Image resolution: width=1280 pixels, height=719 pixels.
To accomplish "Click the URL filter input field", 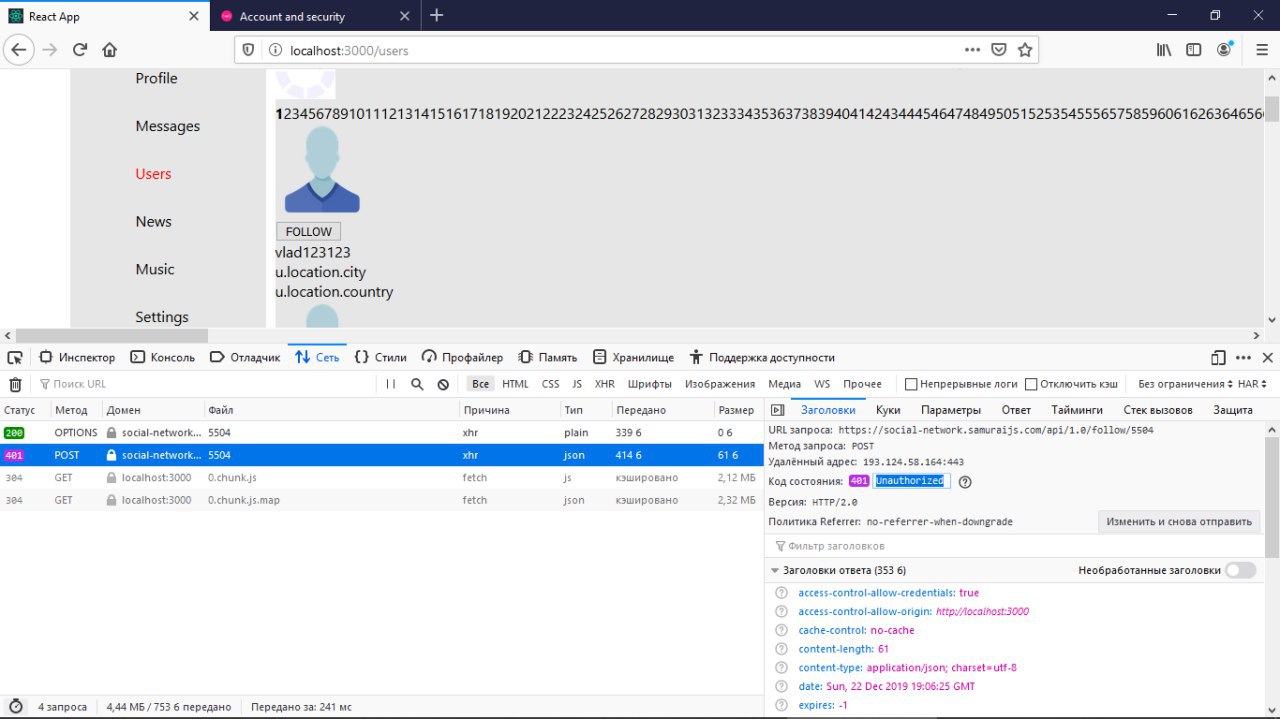I will click(x=200, y=384).
